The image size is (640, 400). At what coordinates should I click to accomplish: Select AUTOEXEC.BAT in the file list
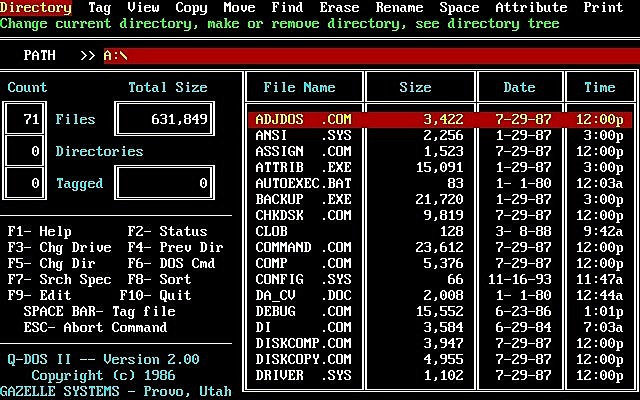(440, 183)
